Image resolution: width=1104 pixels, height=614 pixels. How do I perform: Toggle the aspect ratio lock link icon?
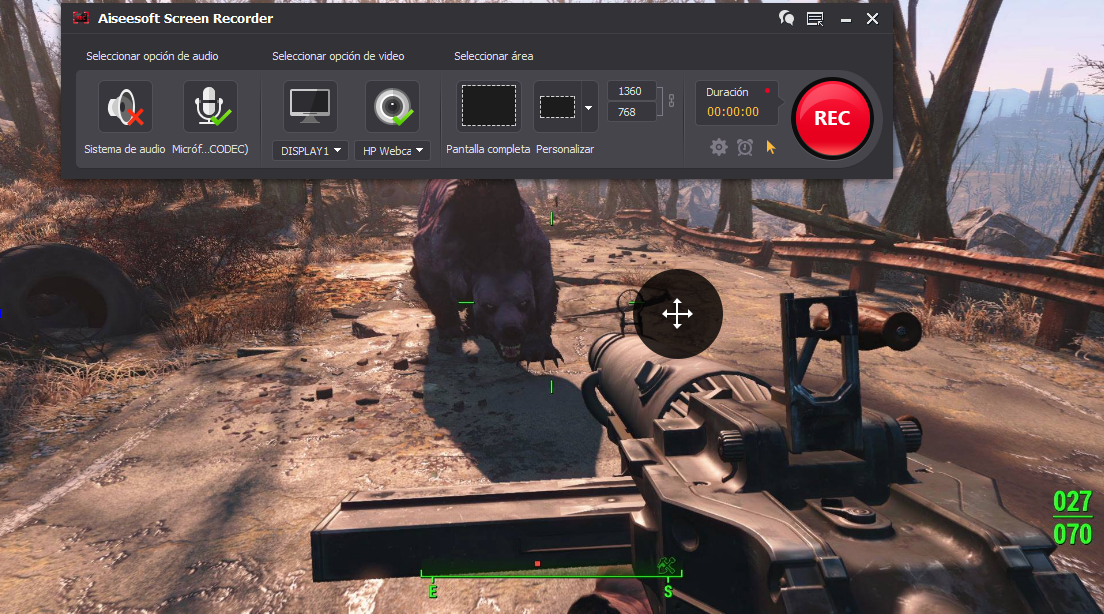(x=671, y=101)
